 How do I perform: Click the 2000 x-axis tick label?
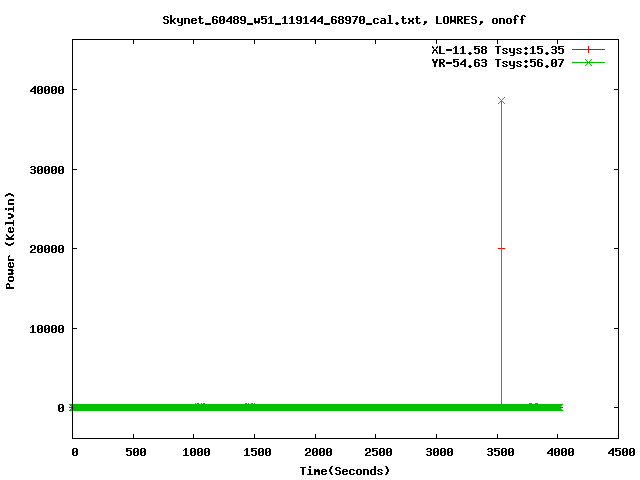click(318, 452)
